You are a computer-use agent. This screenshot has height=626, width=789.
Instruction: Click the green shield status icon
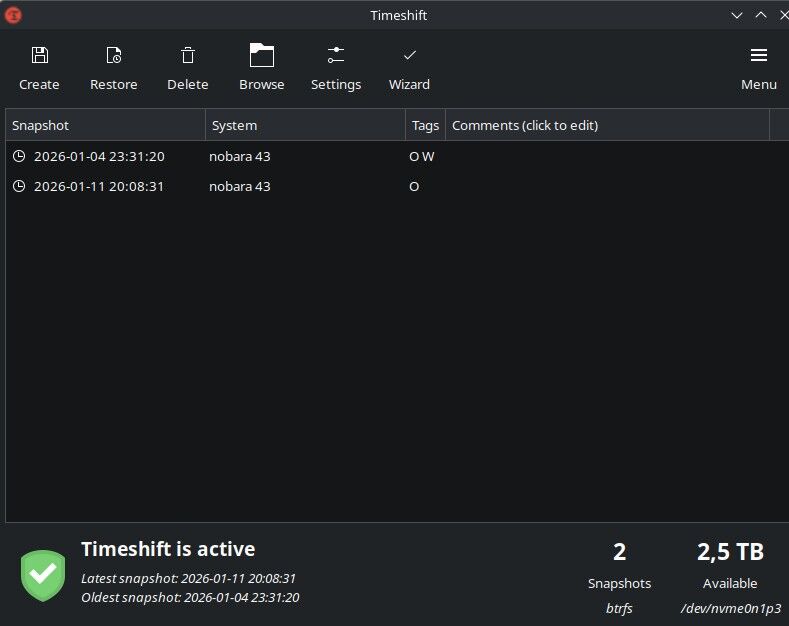tap(43, 575)
